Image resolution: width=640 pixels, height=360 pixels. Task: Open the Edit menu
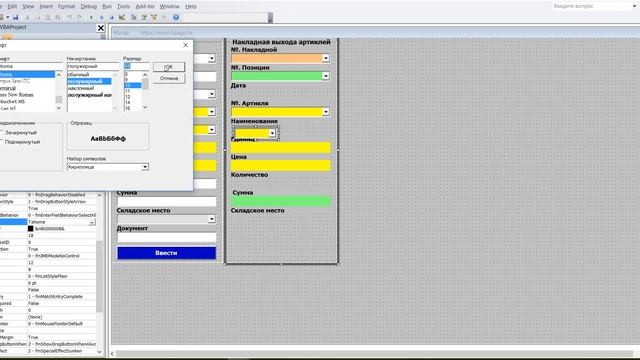click(x=12, y=7)
